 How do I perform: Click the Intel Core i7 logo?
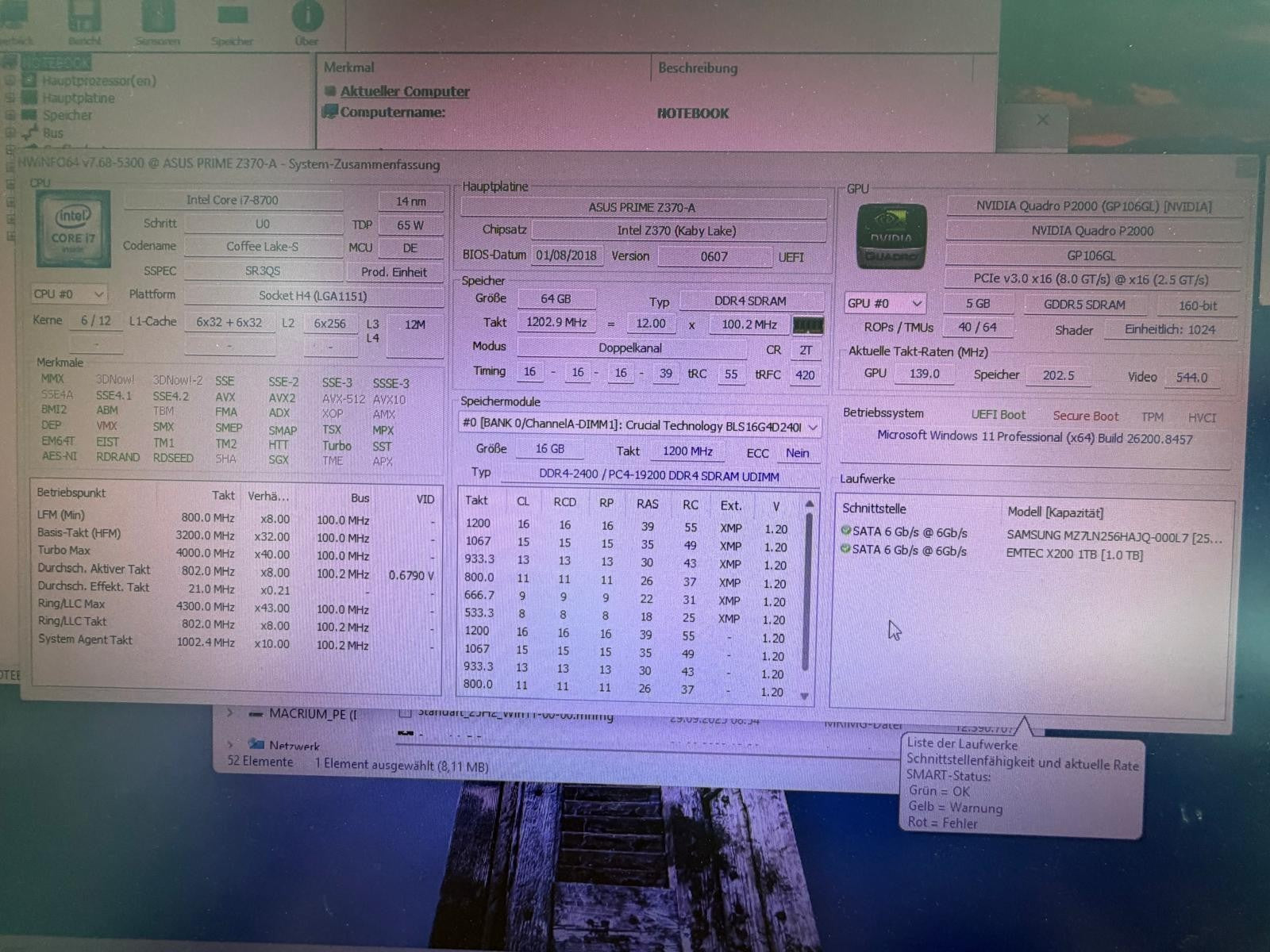(x=73, y=228)
